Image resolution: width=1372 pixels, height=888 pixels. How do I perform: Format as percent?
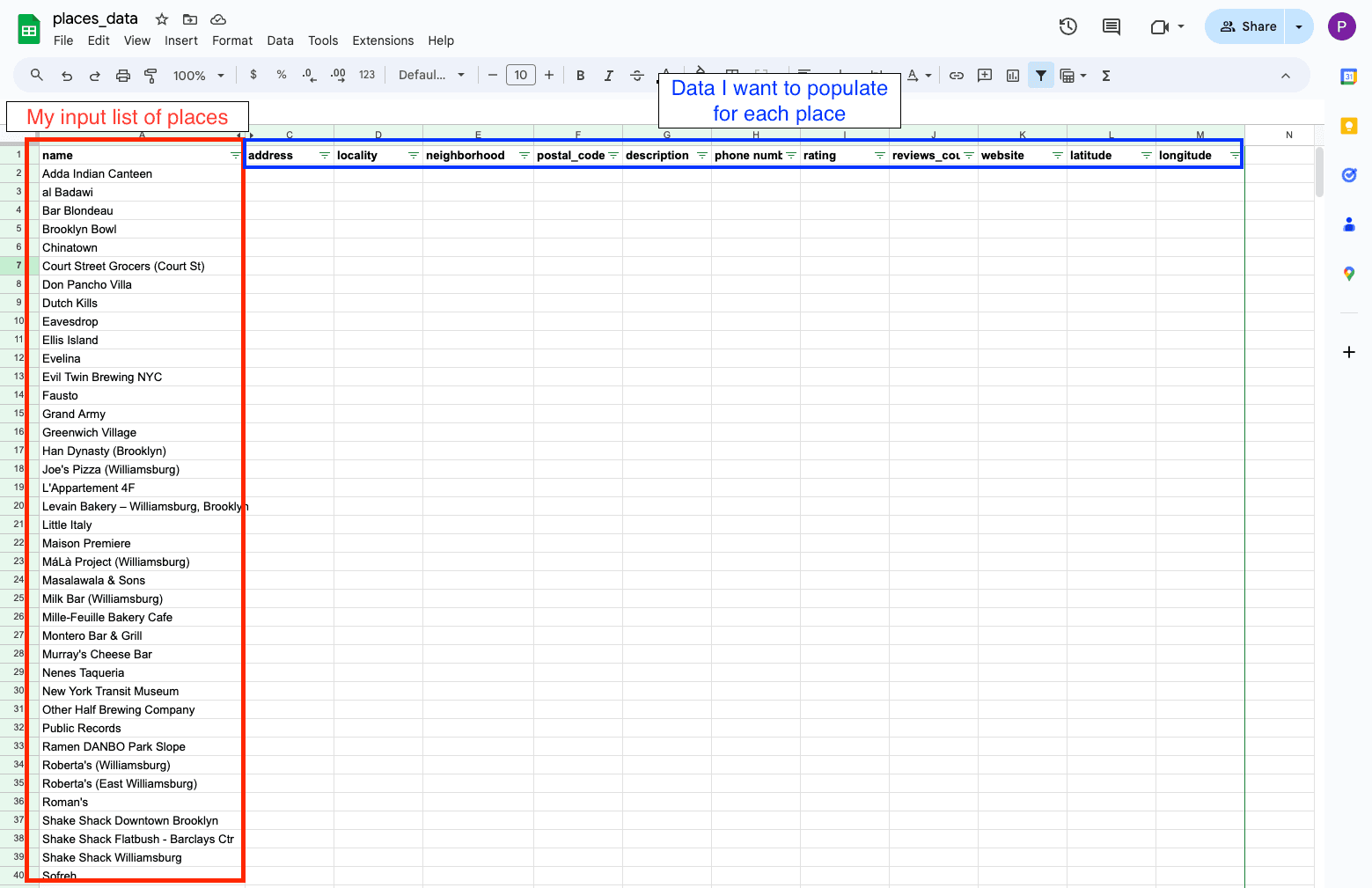tap(282, 75)
